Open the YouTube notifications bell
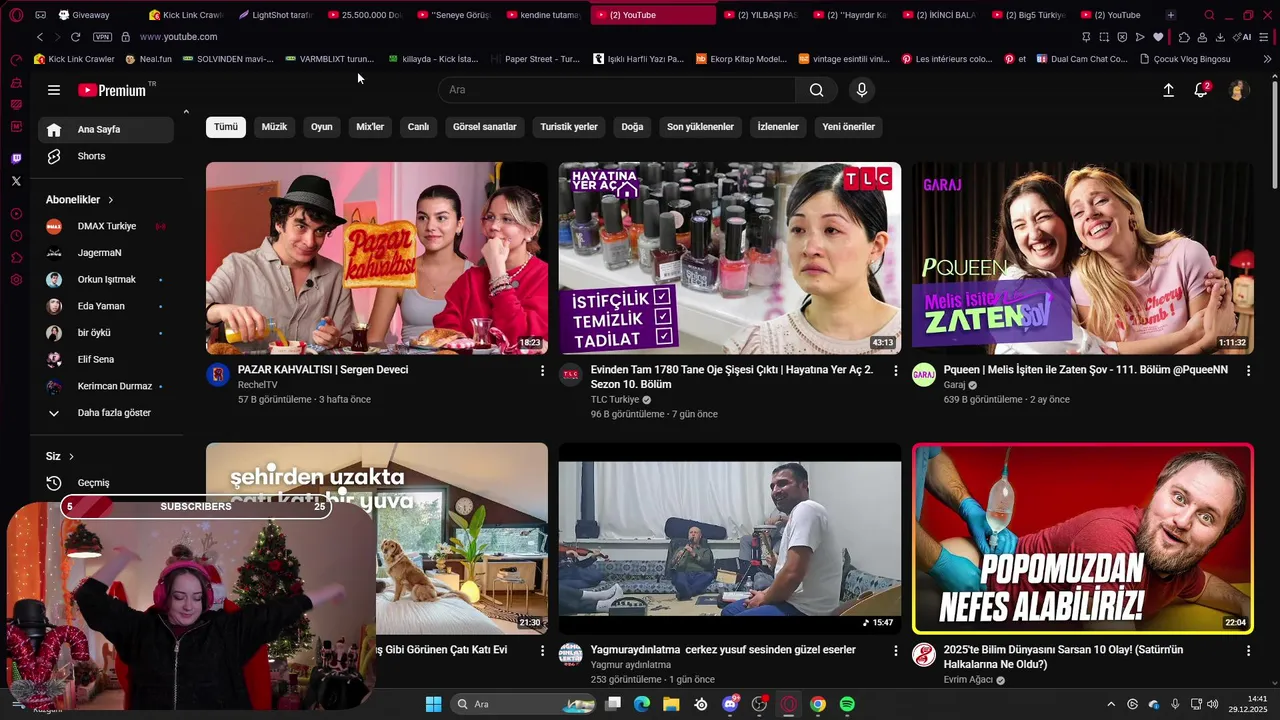 point(1201,90)
